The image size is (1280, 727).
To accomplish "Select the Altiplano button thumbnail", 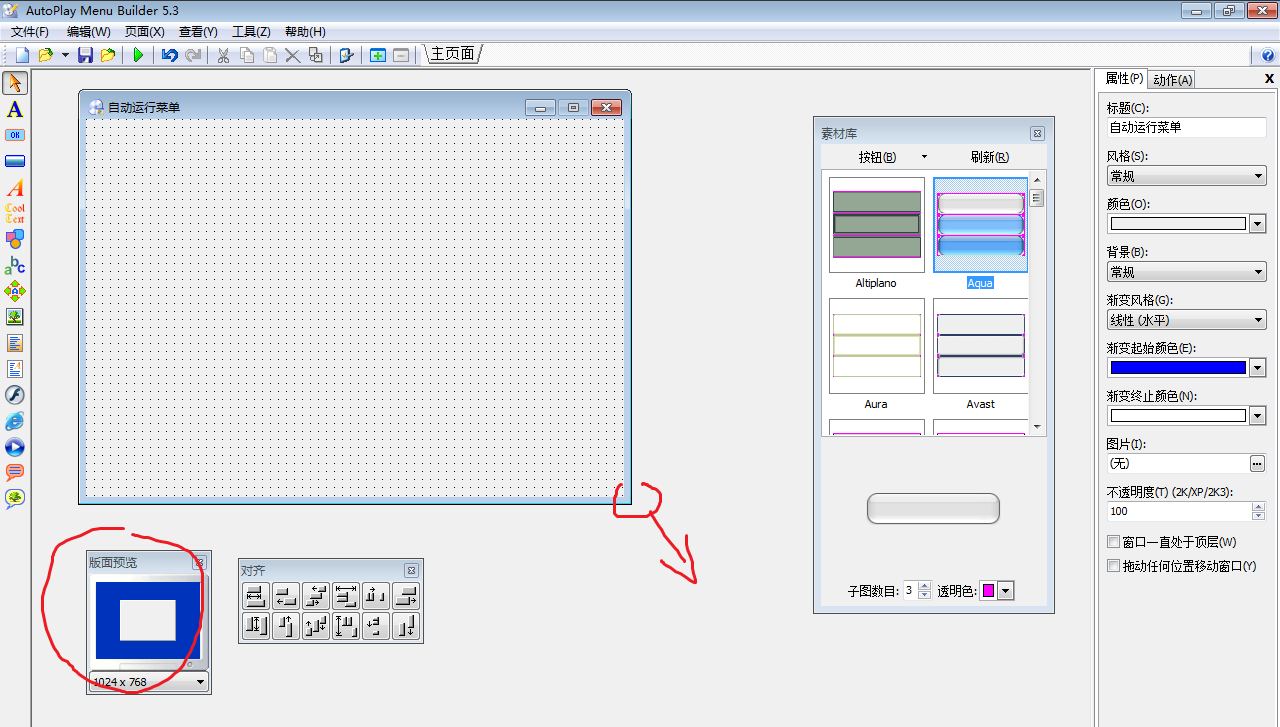I will [877, 225].
